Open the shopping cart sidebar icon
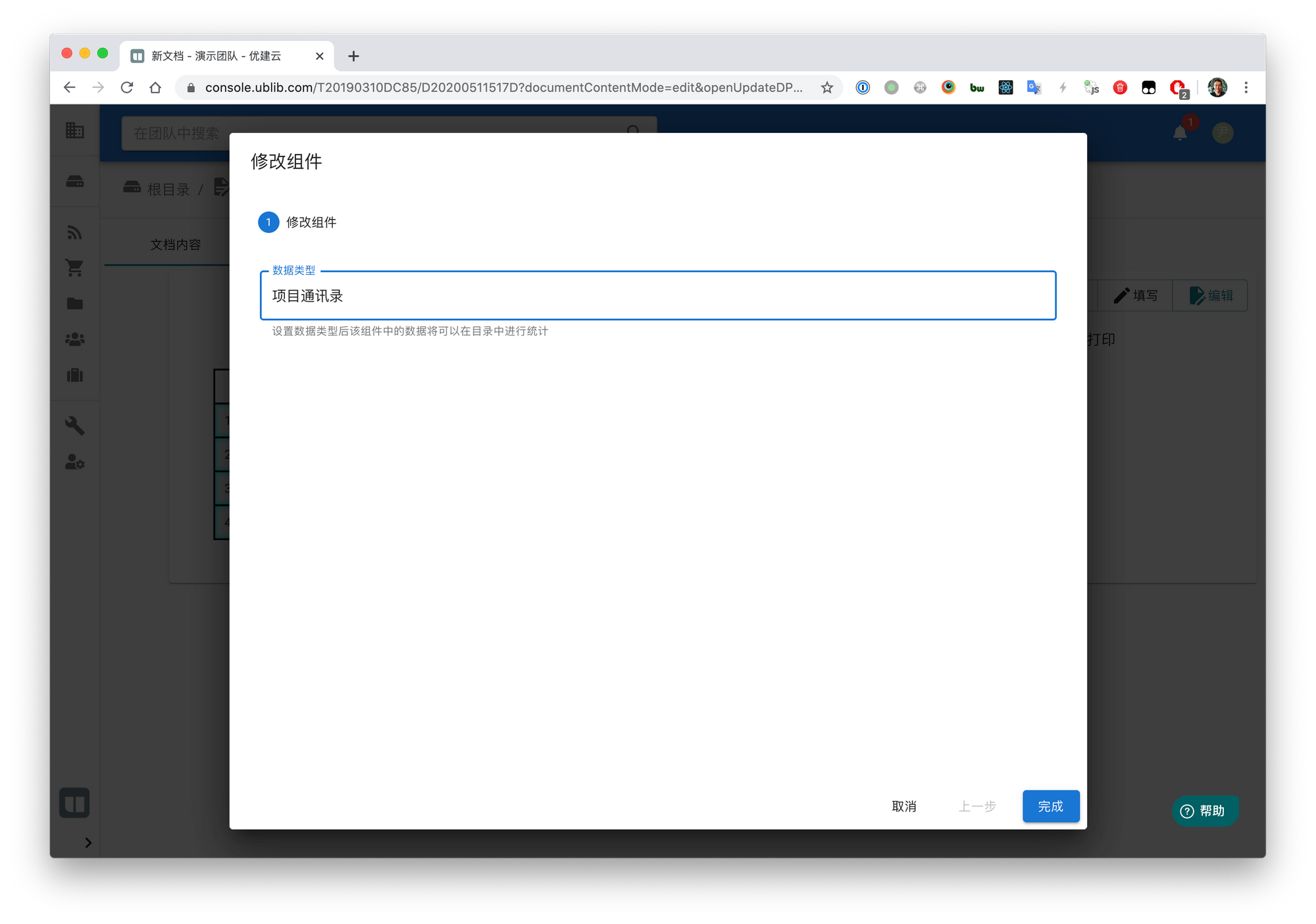Screen dimensions: 1316x924 click(x=75, y=268)
